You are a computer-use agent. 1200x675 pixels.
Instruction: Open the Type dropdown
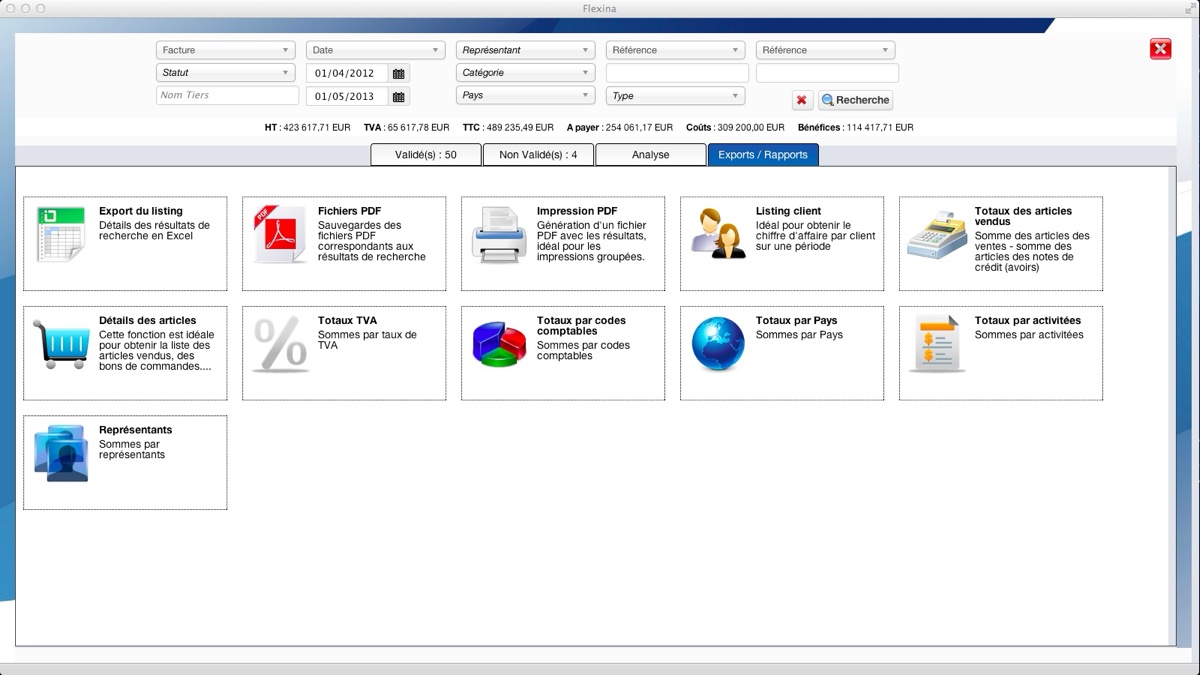675,96
